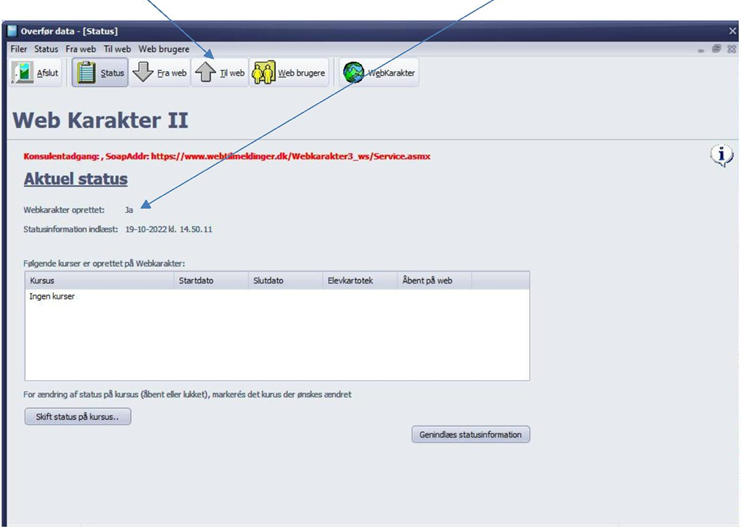The height and width of the screenshot is (532, 744).
Task: Sort by Slutdato column header
Action: point(286,280)
